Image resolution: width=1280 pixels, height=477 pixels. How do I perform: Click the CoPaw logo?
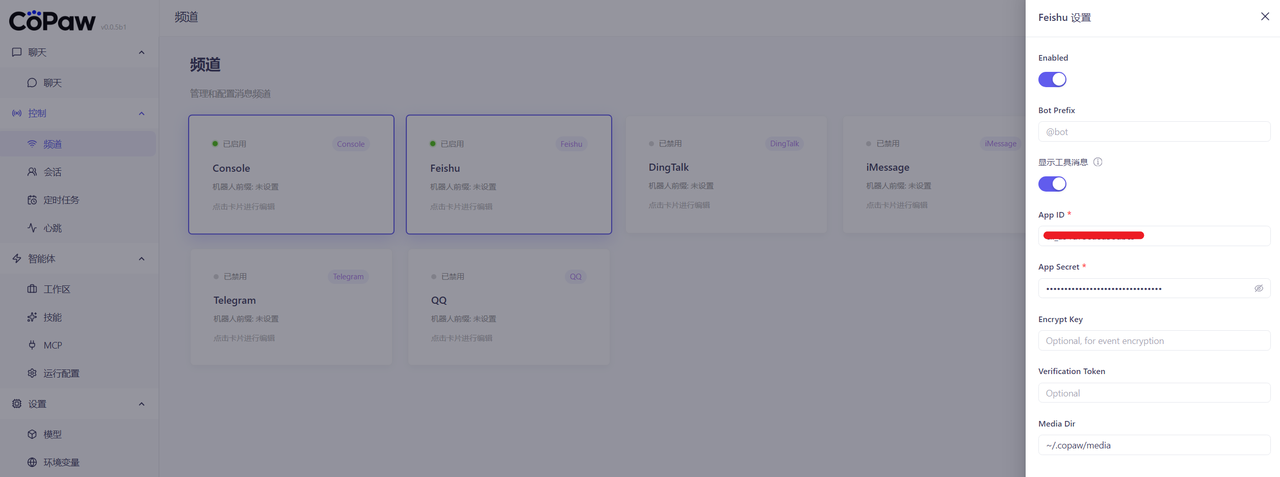click(x=53, y=20)
